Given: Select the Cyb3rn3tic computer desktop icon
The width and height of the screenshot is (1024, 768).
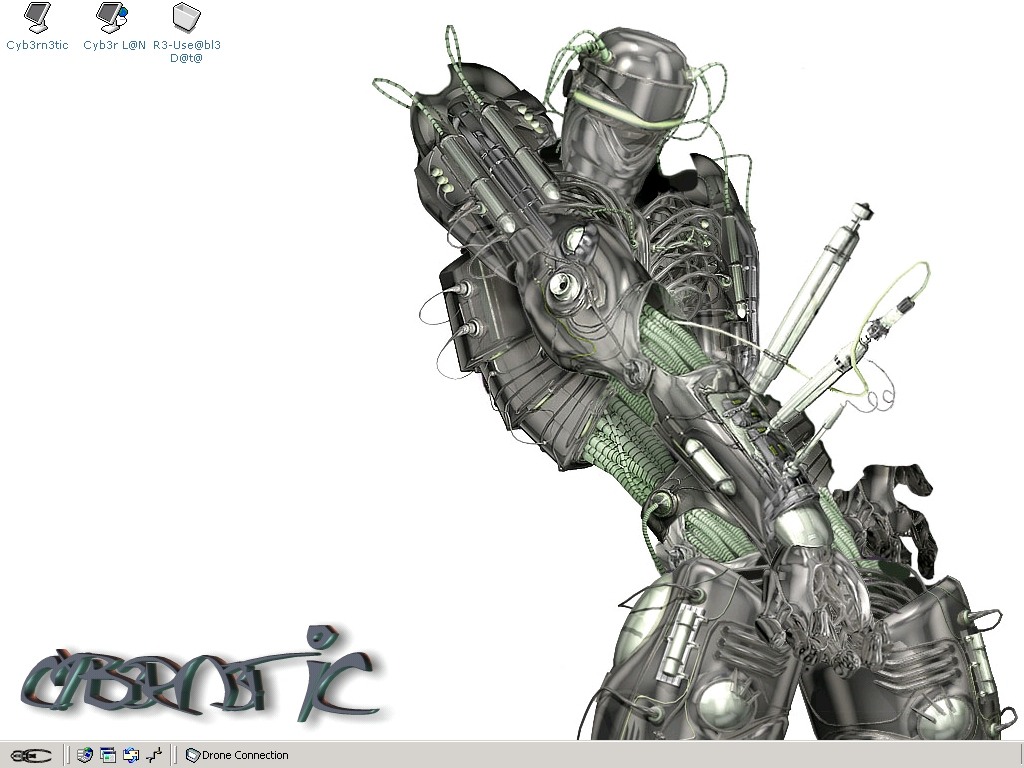Looking at the screenshot, I should (x=37, y=18).
